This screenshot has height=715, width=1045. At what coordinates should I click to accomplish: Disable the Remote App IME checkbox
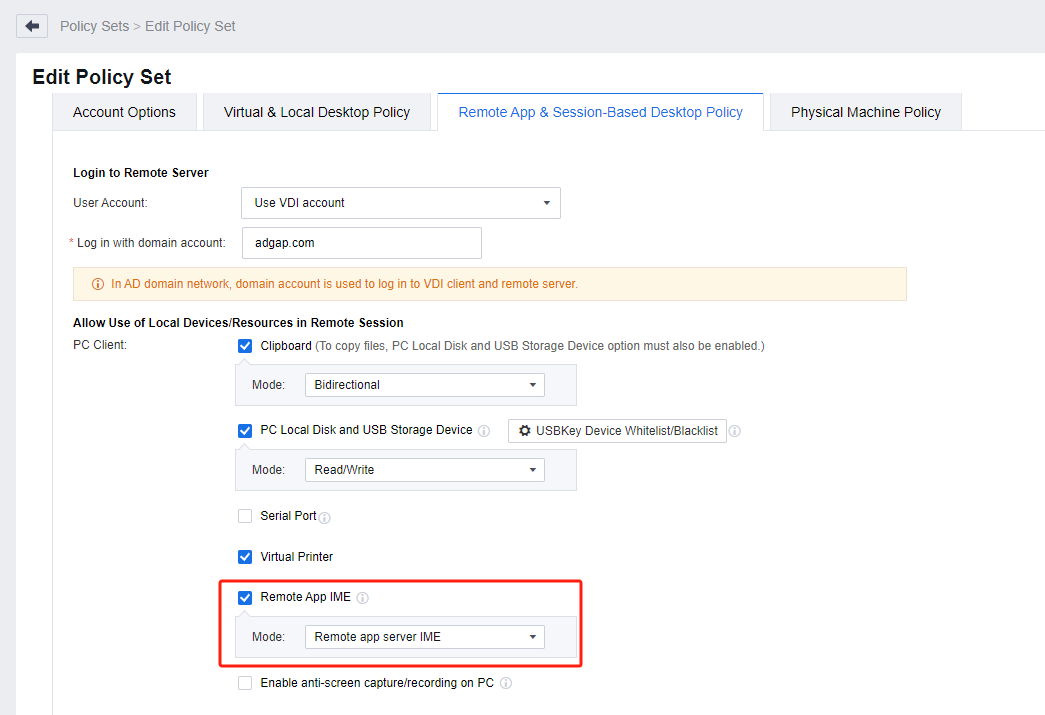(245, 598)
